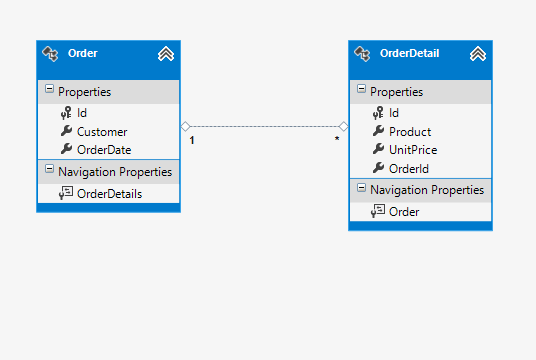
Task: Collapse the Order entity with chevron
Action: coord(166,54)
